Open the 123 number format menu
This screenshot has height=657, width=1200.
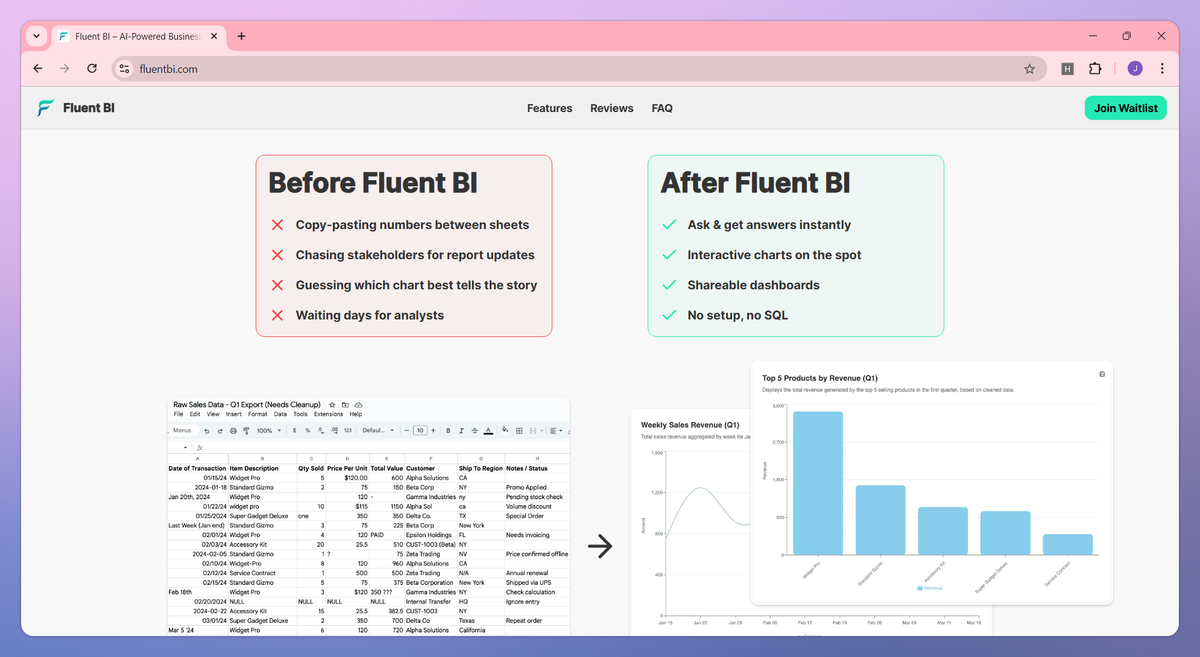pos(348,431)
